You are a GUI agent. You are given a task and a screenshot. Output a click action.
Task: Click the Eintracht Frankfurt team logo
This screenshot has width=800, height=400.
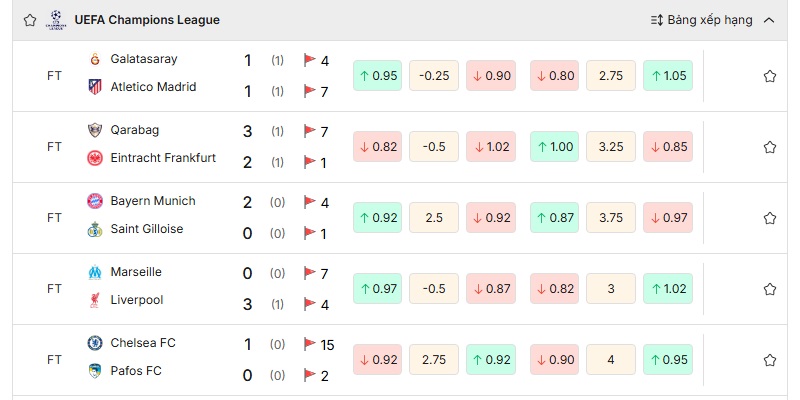[x=95, y=158]
